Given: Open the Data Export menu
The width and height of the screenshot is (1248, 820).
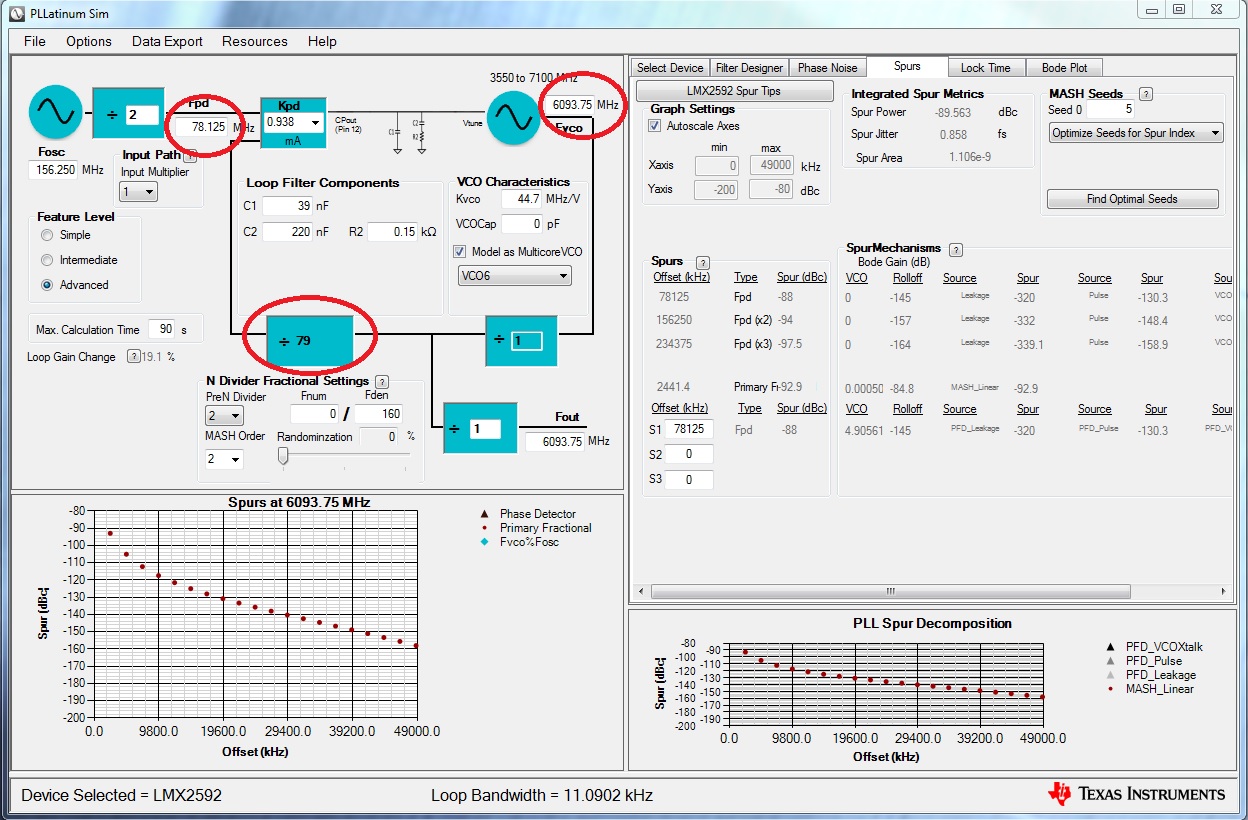Looking at the screenshot, I should click(x=167, y=41).
